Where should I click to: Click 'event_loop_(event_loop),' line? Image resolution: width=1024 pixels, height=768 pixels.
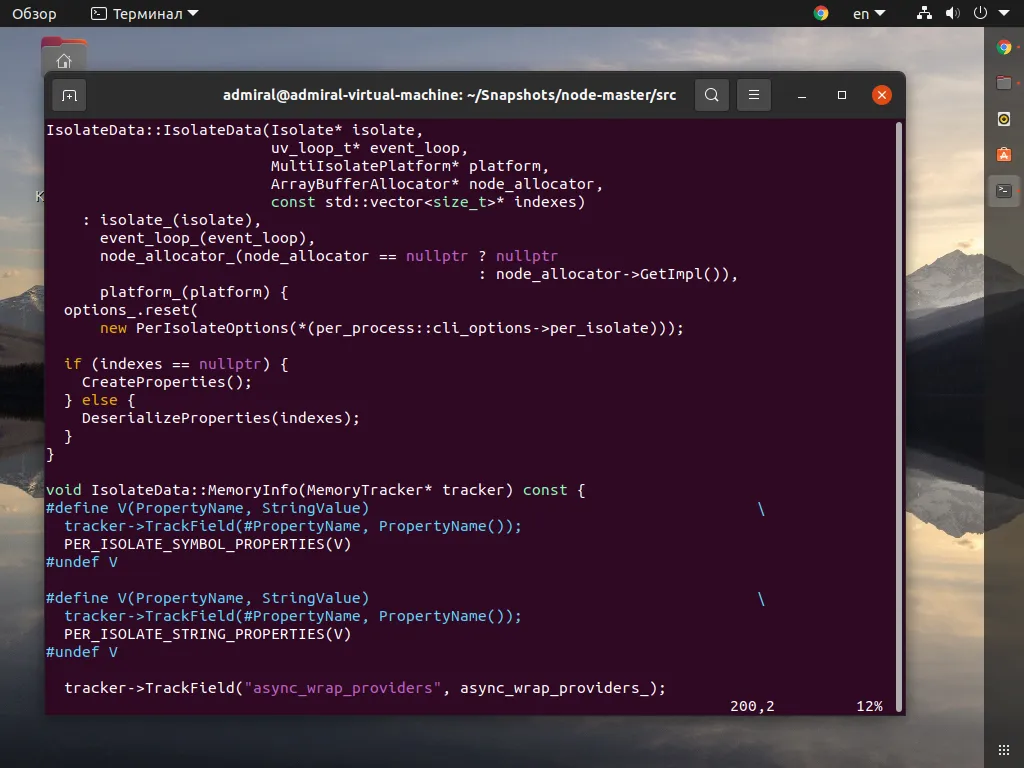[x=208, y=238]
